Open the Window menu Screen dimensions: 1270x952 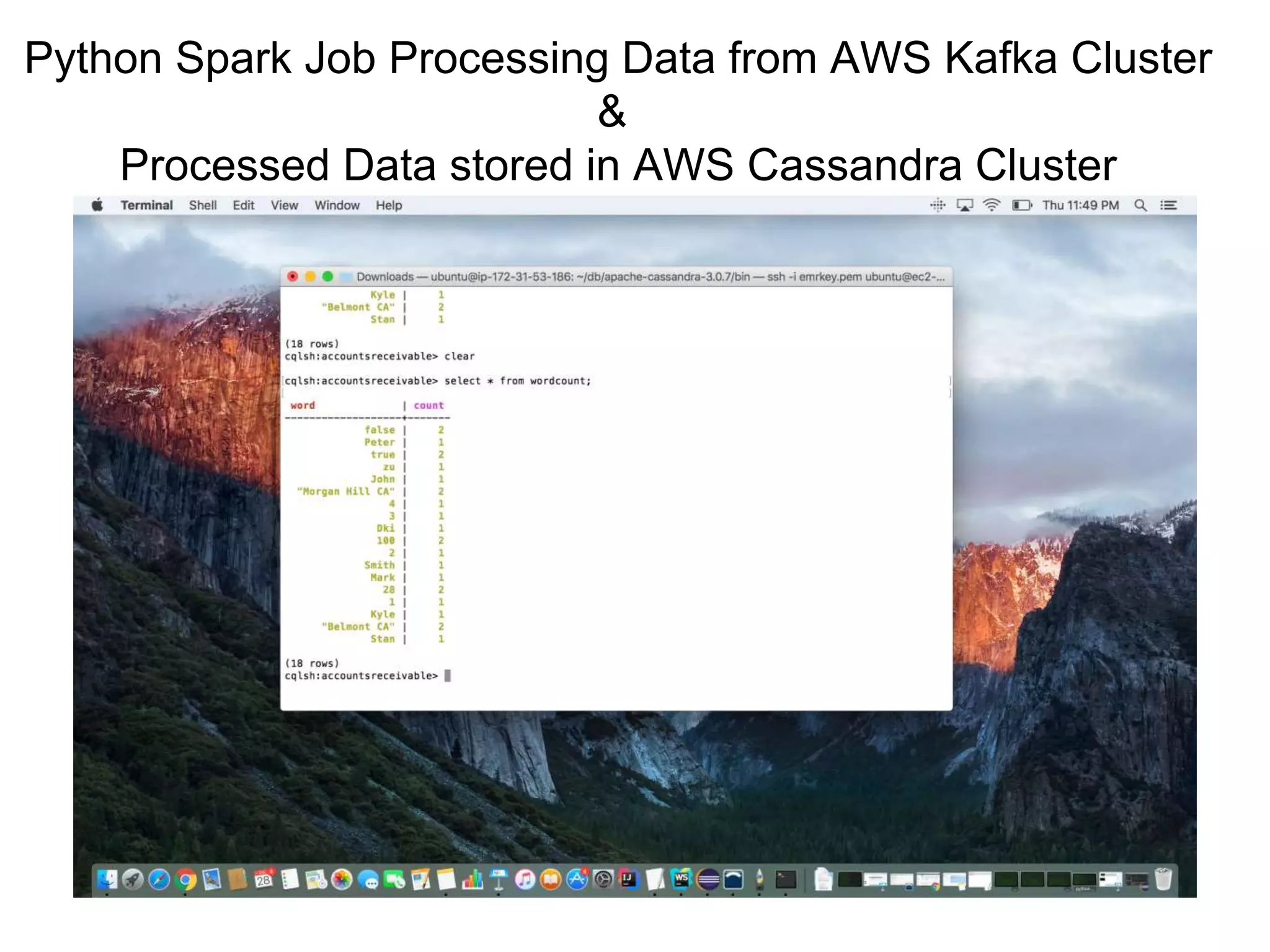[x=337, y=205]
